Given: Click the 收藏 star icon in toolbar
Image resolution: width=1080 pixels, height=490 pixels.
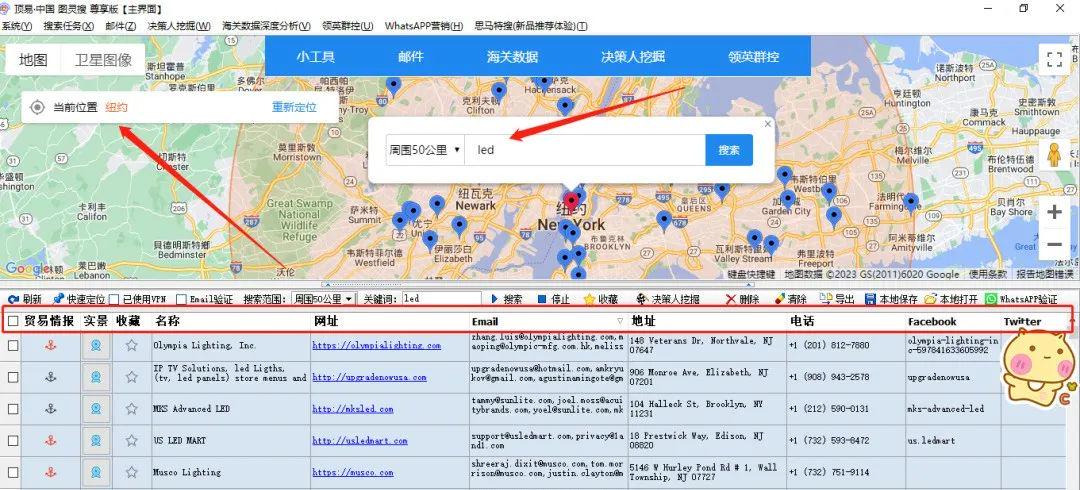Looking at the screenshot, I should pos(589,299).
